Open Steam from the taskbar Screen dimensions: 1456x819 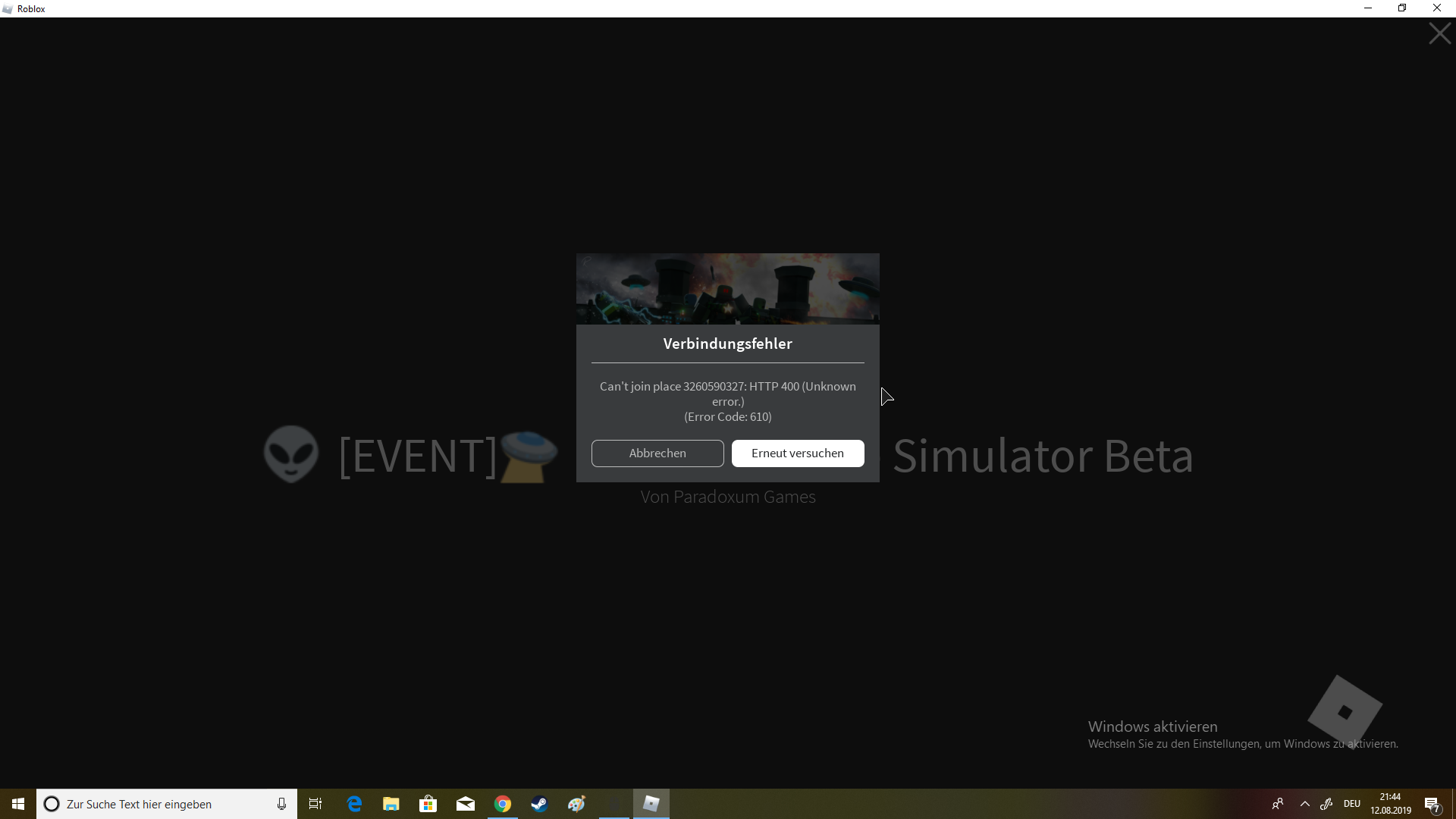(539, 804)
